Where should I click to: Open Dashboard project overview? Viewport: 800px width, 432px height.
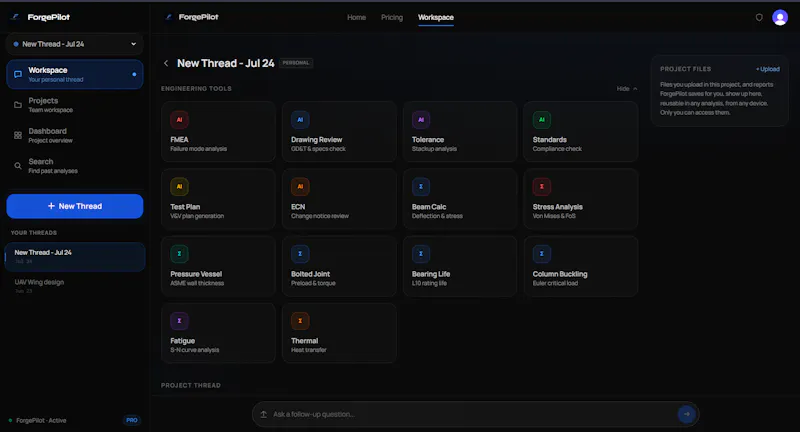click(74, 135)
